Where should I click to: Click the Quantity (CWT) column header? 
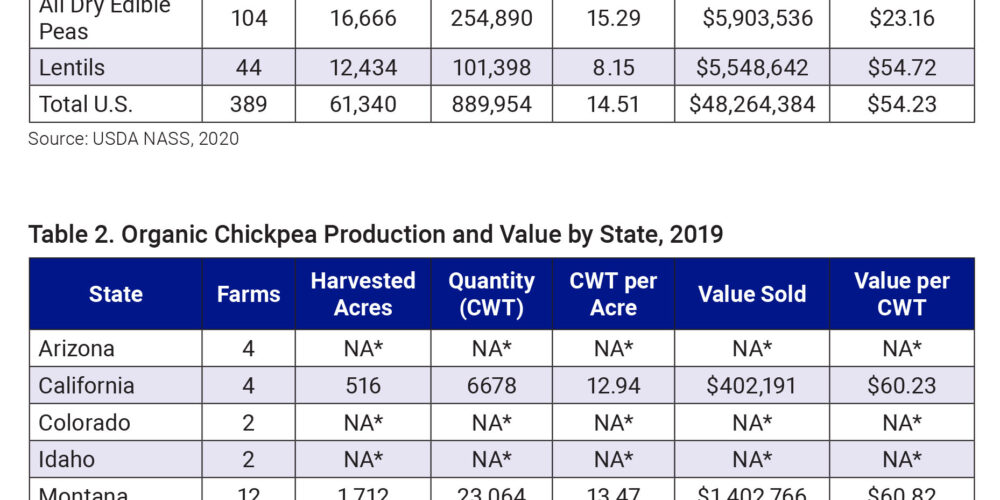491,294
